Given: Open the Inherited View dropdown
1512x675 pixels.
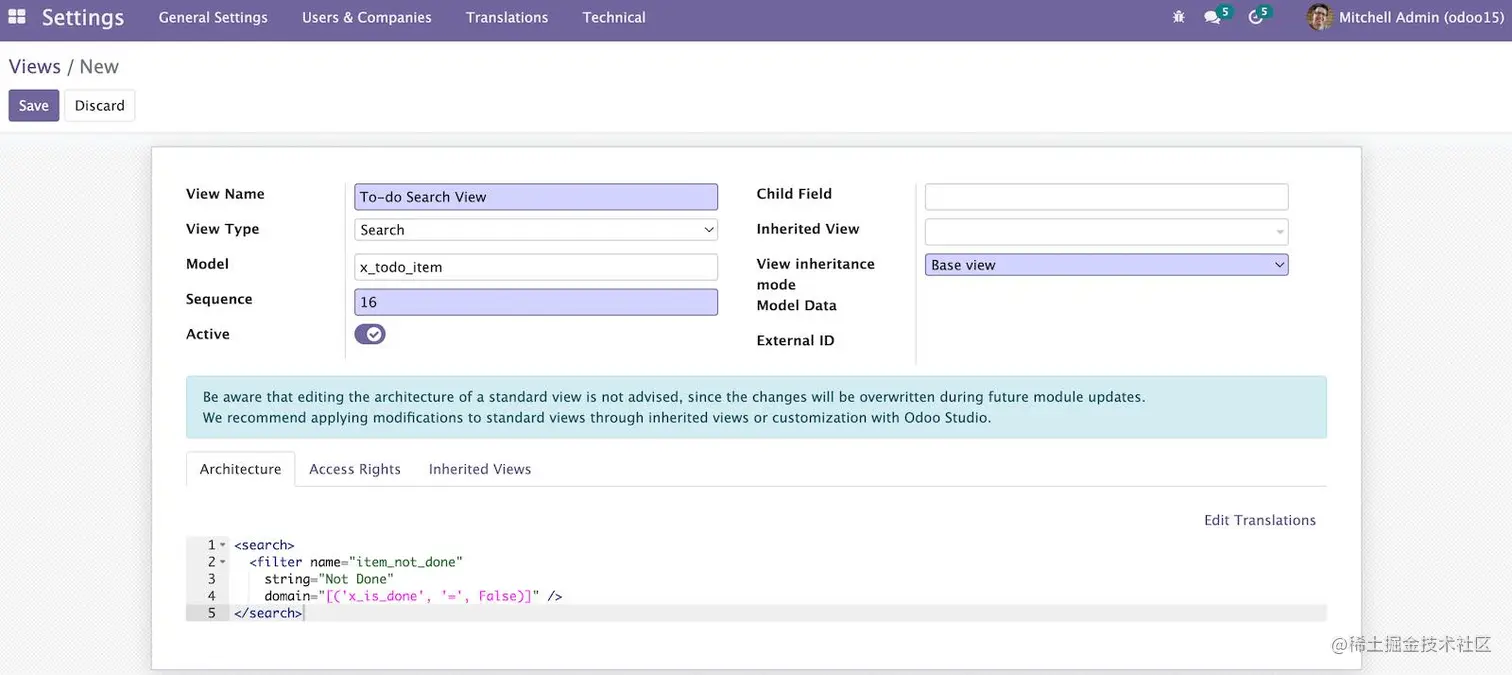Looking at the screenshot, I should [1106, 232].
